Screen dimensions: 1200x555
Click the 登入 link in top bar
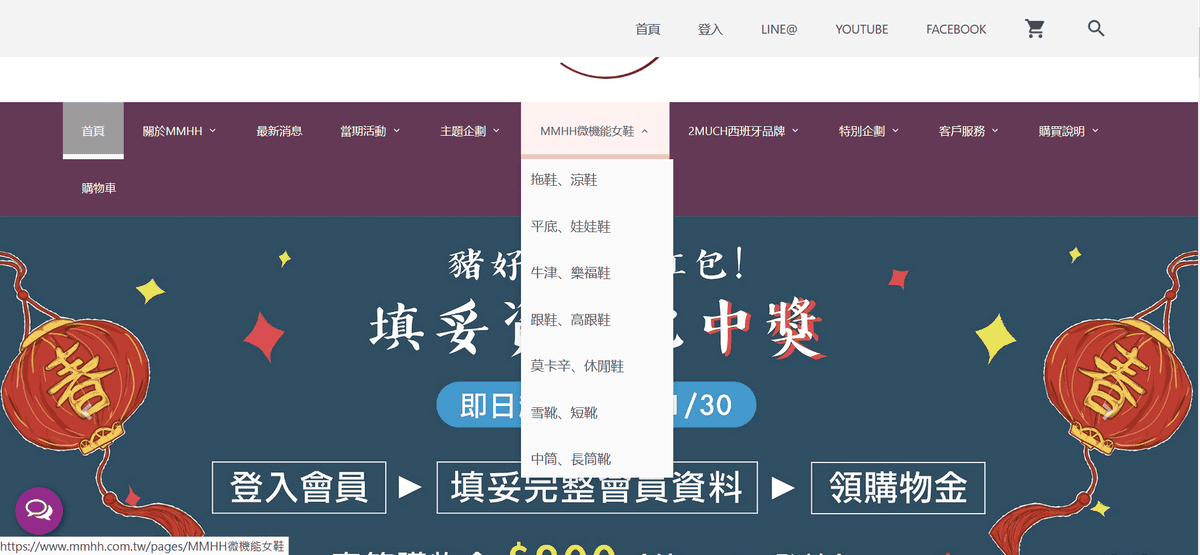pyautogui.click(x=710, y=30)
